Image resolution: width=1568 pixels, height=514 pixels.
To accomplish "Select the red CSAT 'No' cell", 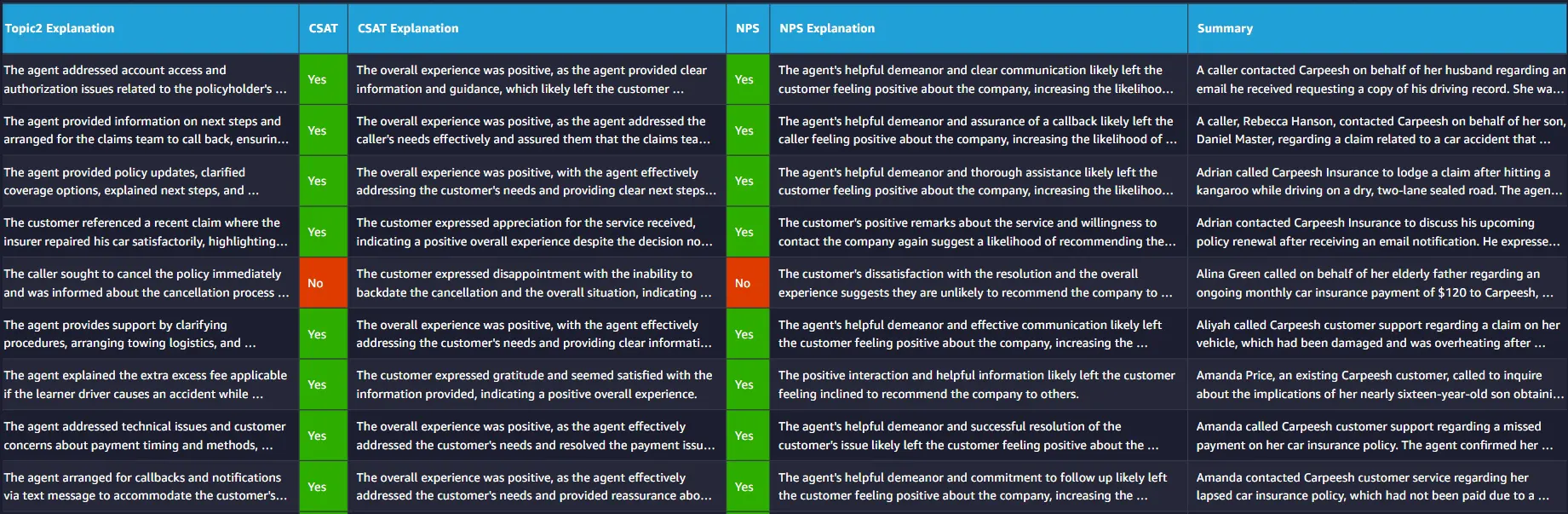I will click(x=323, y=283).
